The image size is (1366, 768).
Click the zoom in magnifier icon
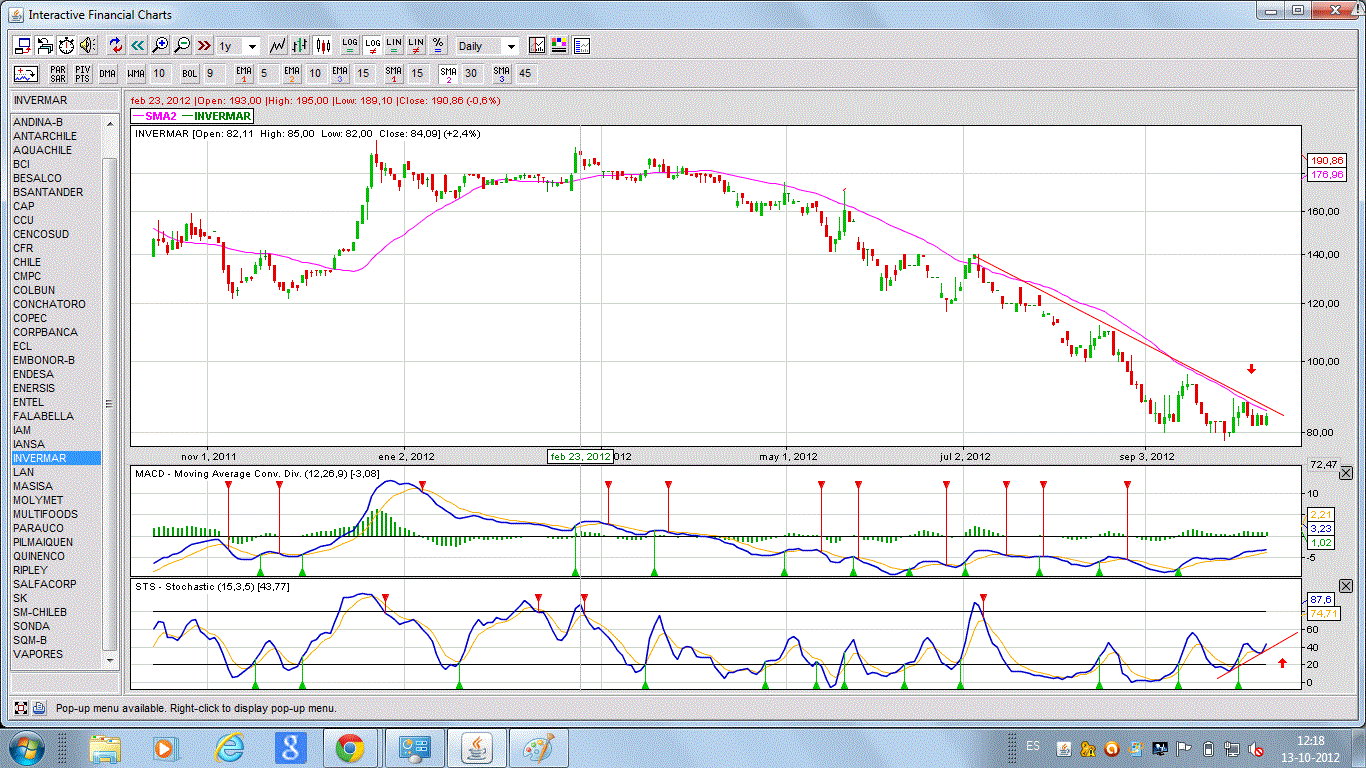point(160,46)
